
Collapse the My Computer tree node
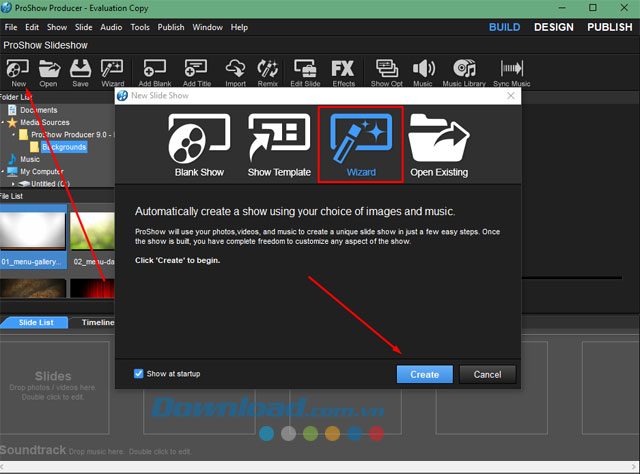[x=3, y=171]
